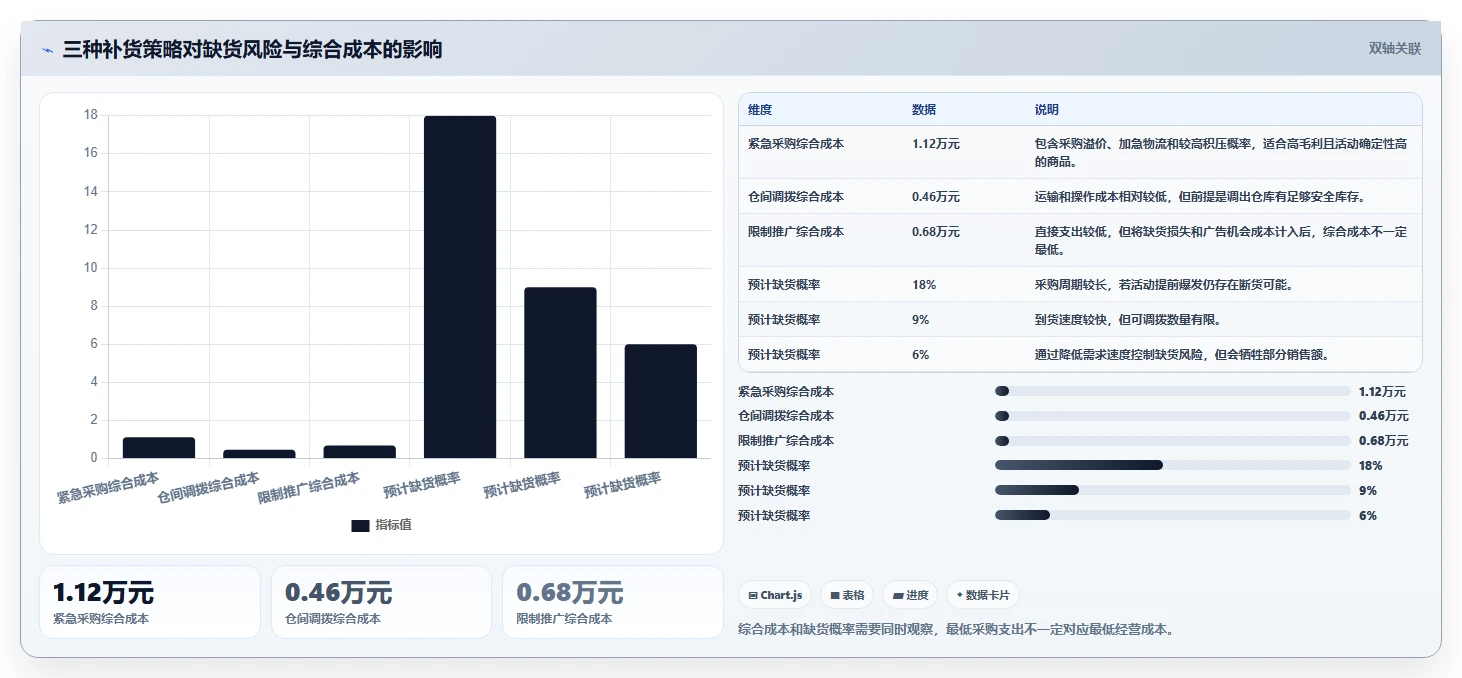Viewport: 1462px width, 678px height.
Task: Click the y-axis tick label 16
Action: (x=91, y=153)
